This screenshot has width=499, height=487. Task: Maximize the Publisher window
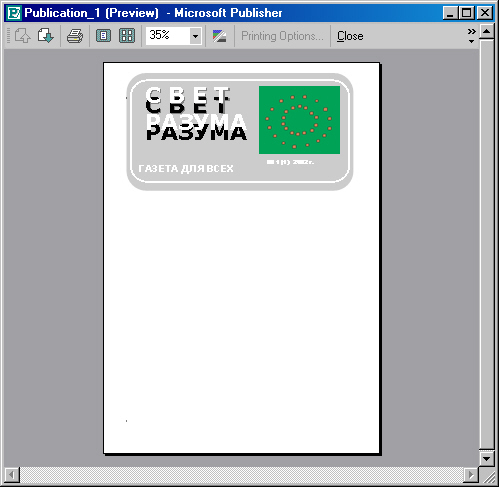point(466,13)
